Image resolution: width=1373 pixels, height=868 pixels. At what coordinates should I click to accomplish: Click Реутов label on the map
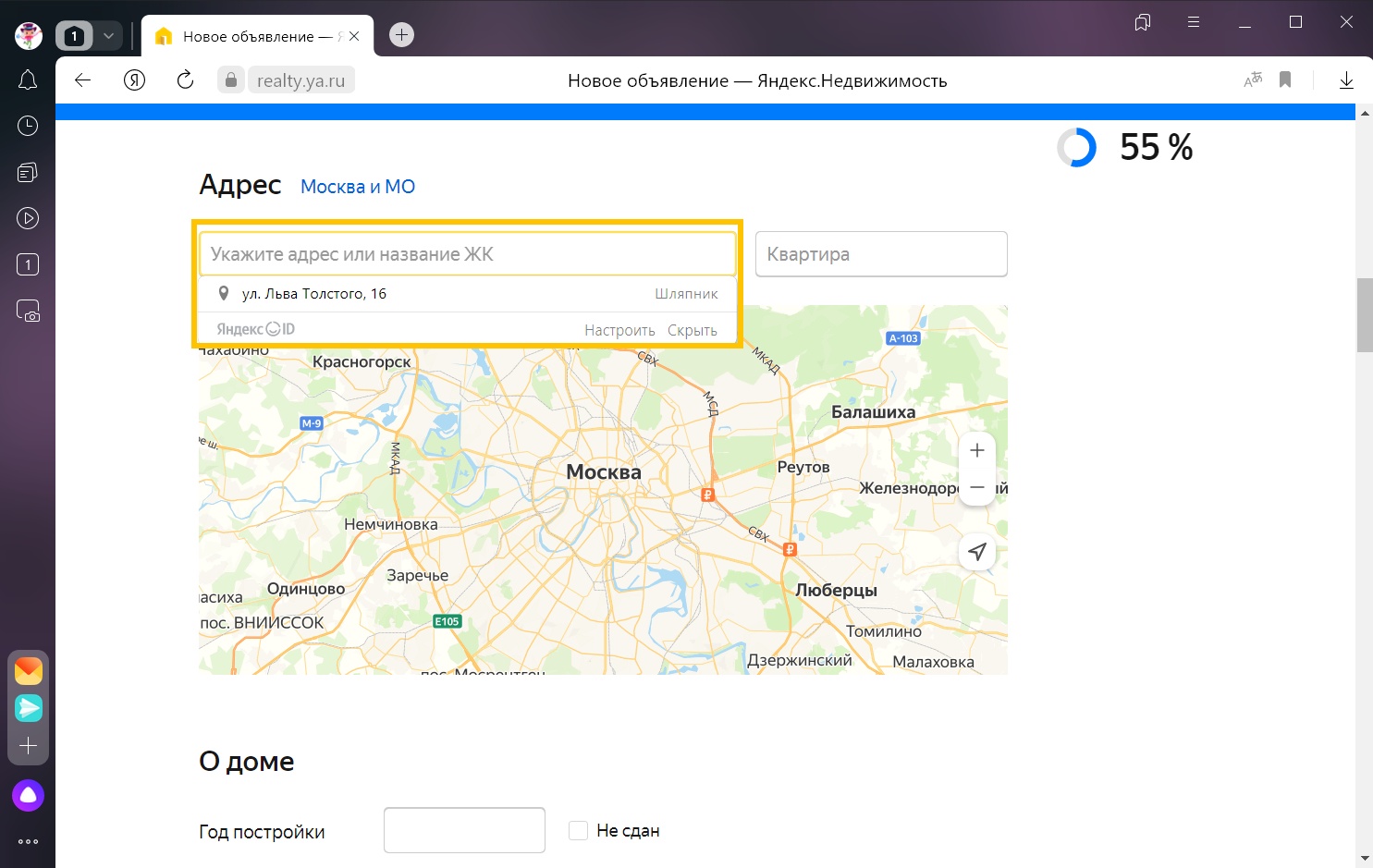pyautogui.click(x=803, y=467)
